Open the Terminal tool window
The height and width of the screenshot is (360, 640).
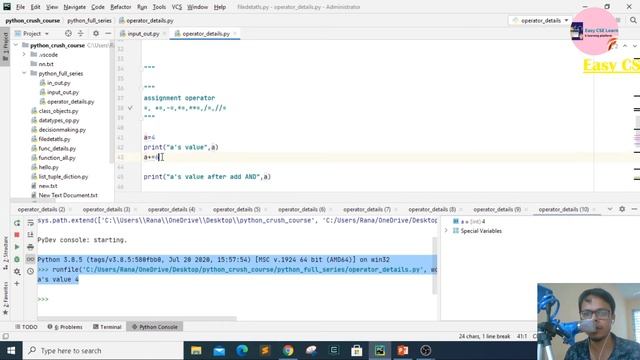pos(107,327)
